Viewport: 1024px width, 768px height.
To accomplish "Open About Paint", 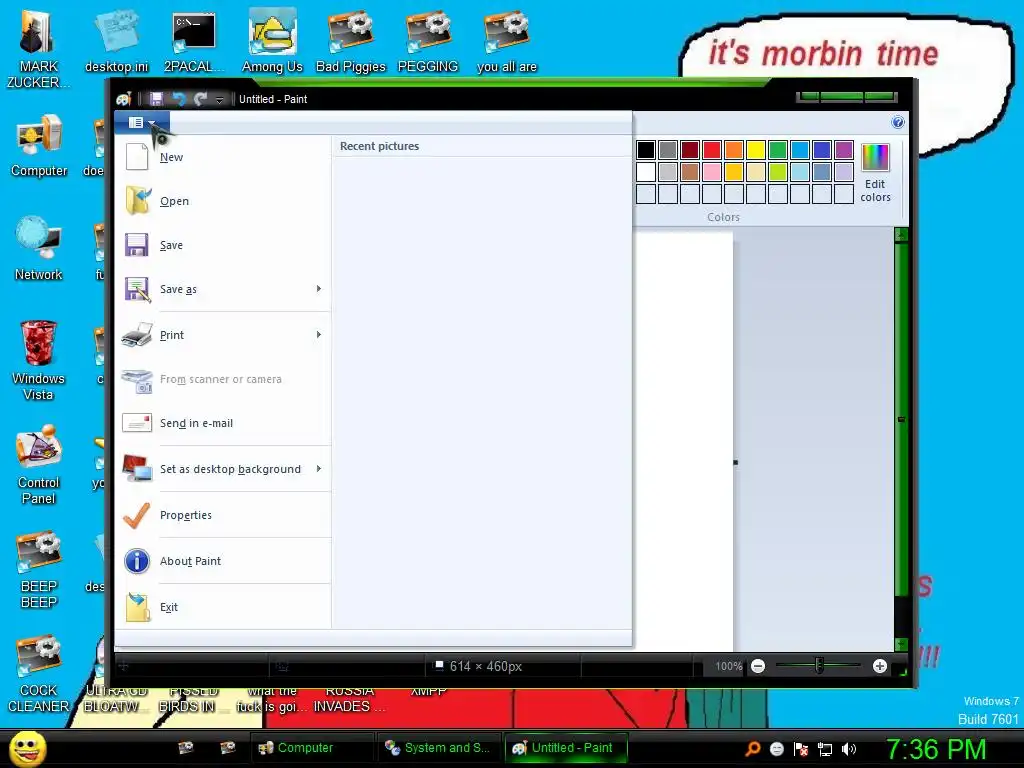I will [x=223, y=561].
